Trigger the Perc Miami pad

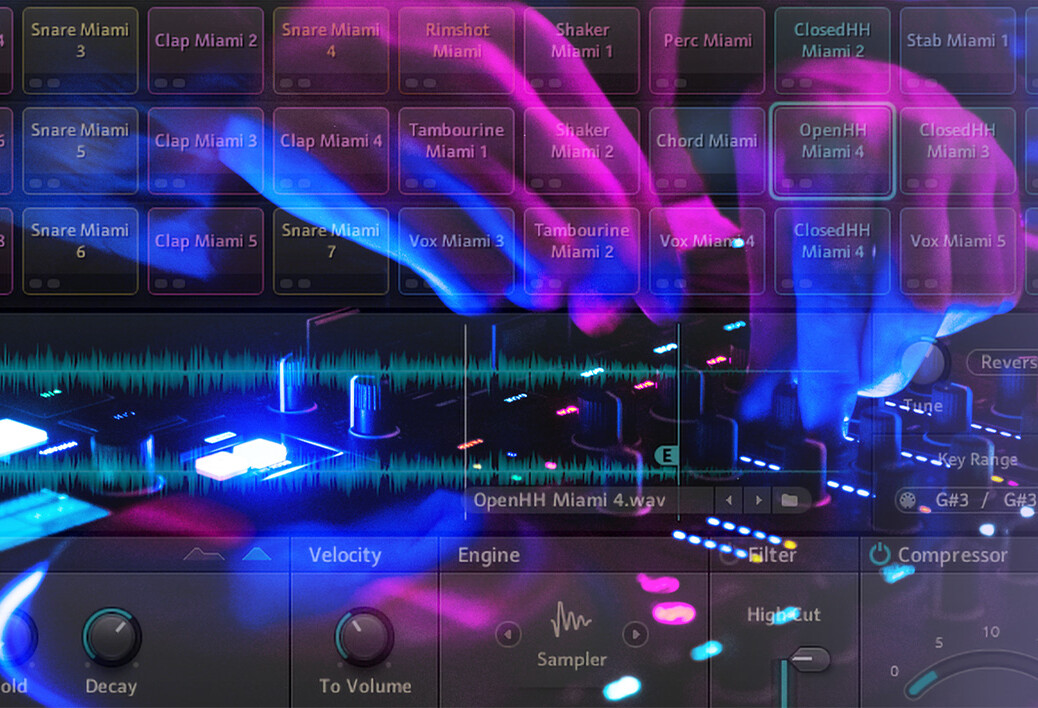tap(707, 50)
